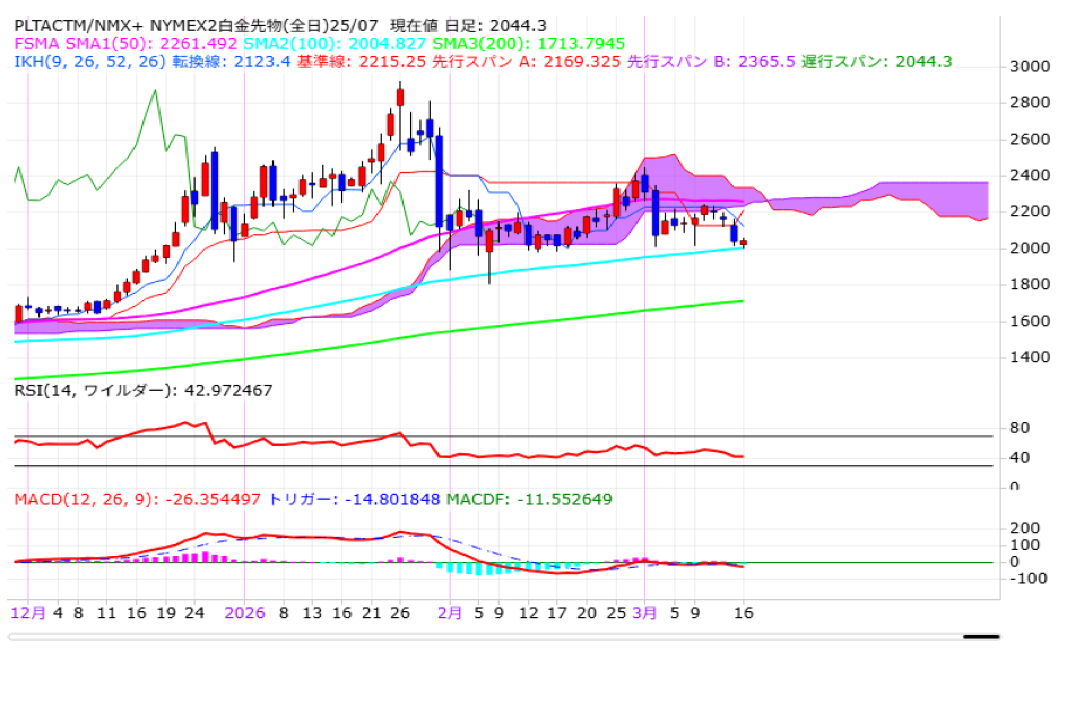Image resolution: width=1080 pixels, height=703 pixels.
Task: Click the RSI(14, ワイルダー) indicator label
Action: pos(143,390)
